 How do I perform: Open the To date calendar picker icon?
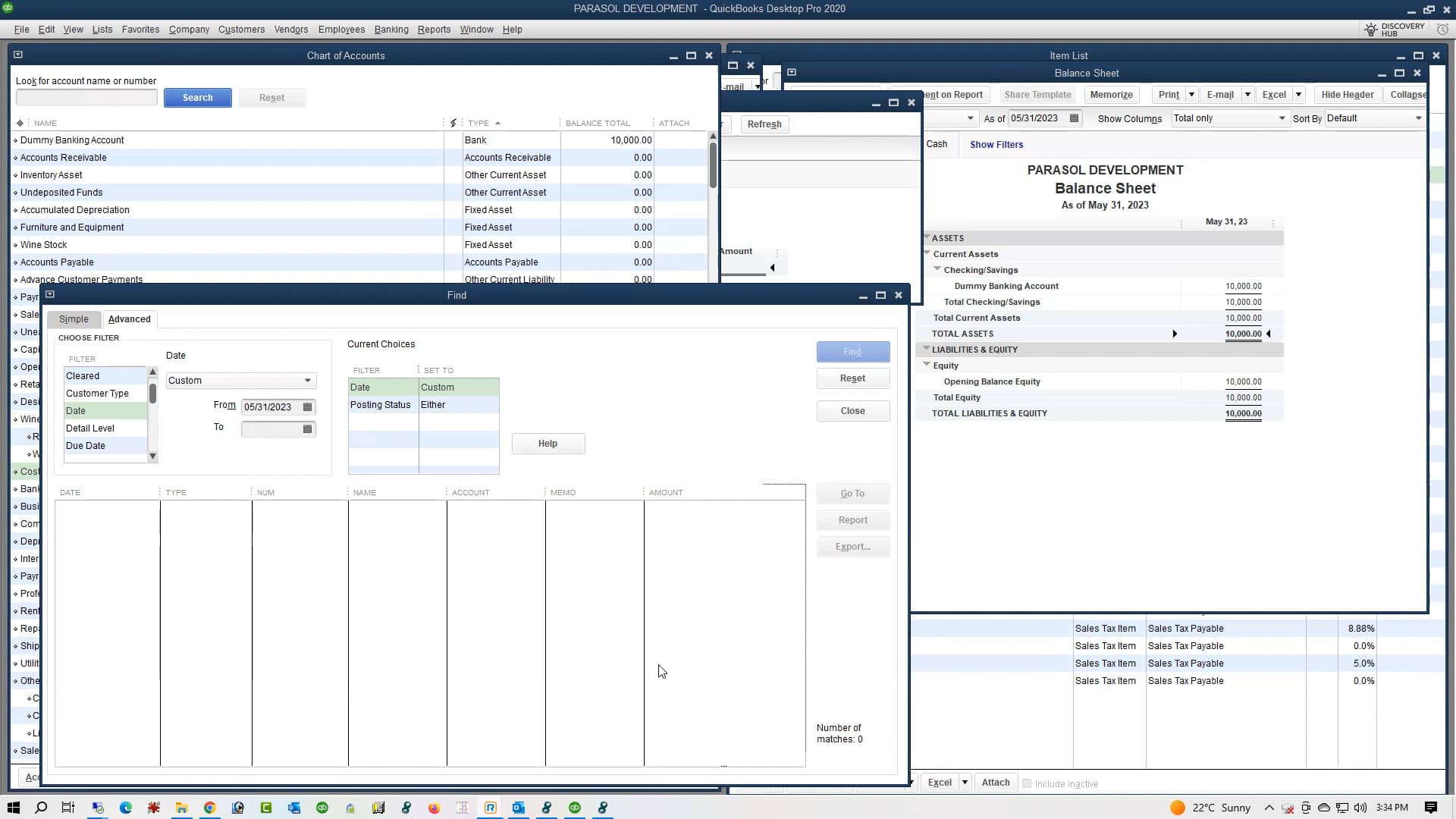pos(307,429)
